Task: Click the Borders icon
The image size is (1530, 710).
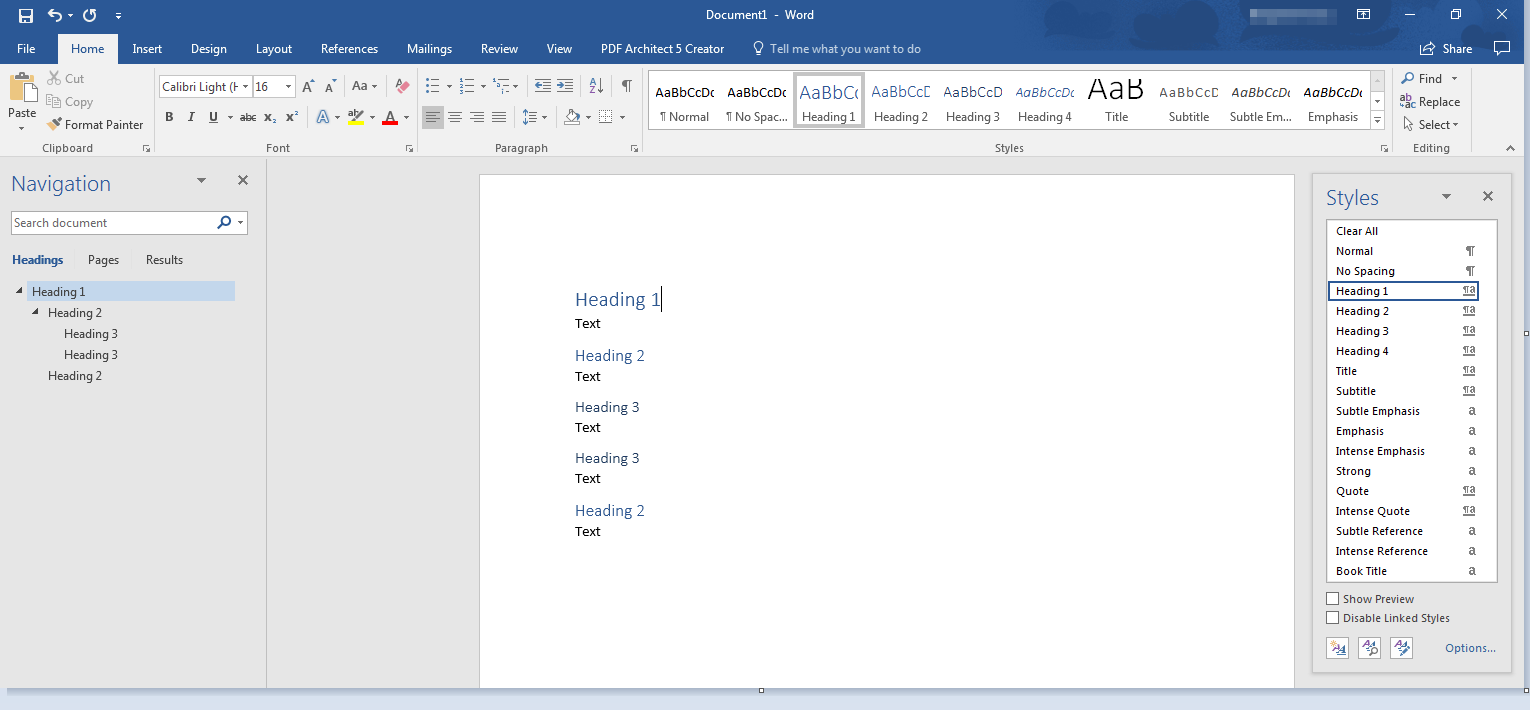Action: click(x=606, y=117)
